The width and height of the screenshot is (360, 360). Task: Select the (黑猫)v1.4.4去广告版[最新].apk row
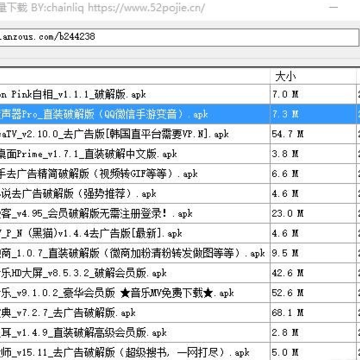point(180,233)
